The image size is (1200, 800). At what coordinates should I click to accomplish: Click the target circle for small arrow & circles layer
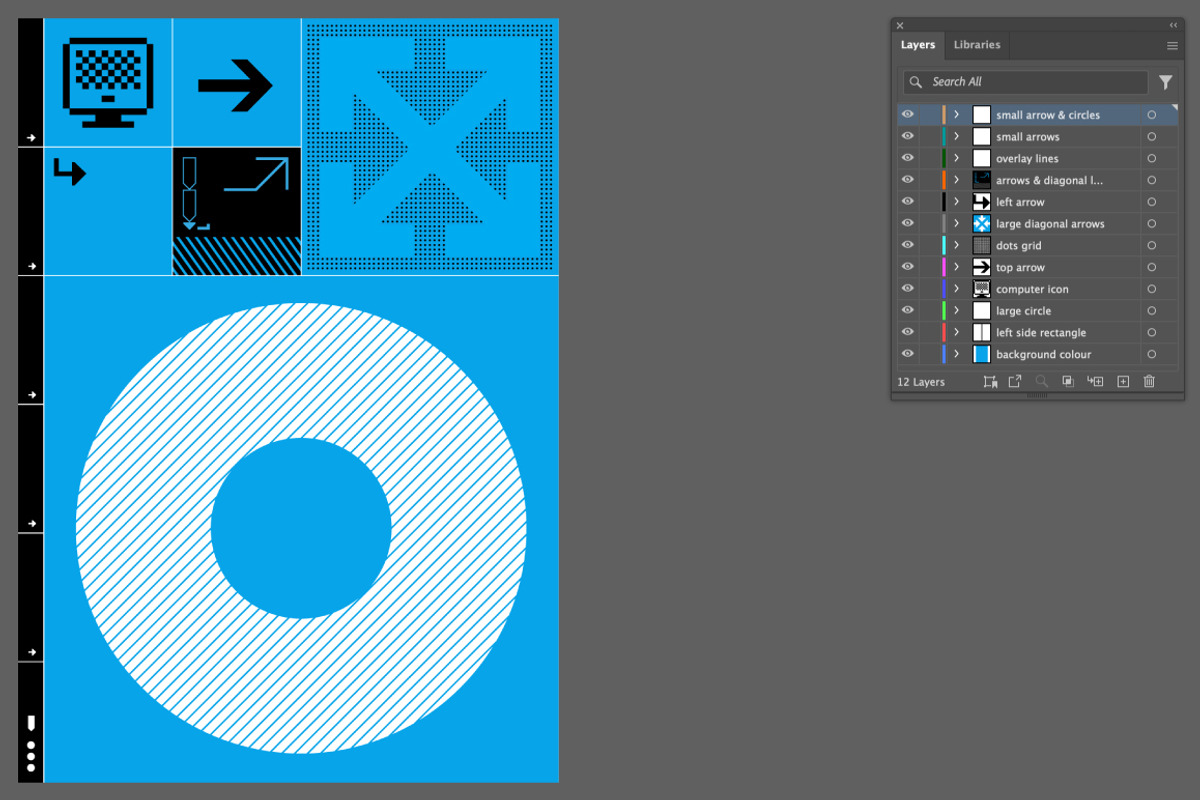1152,115
